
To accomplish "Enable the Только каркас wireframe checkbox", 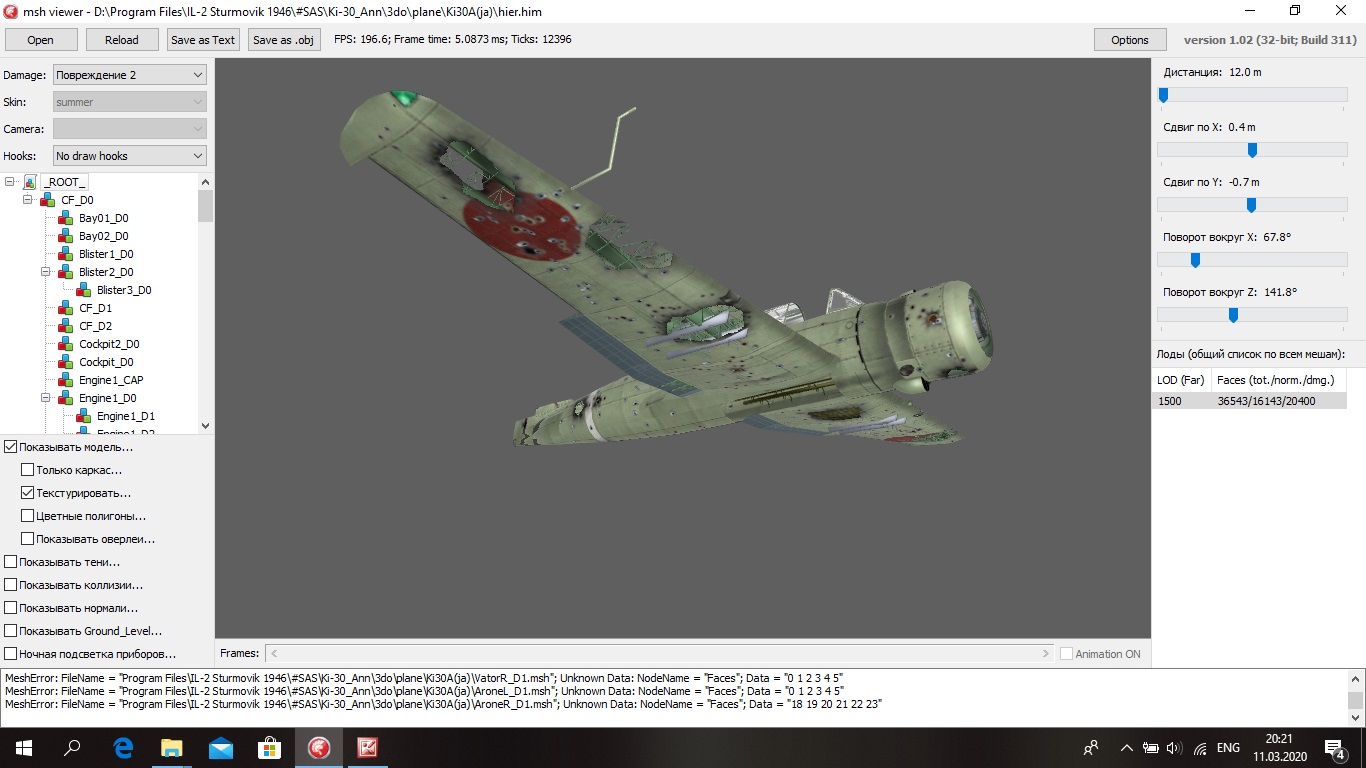I will tap(28, 470).
